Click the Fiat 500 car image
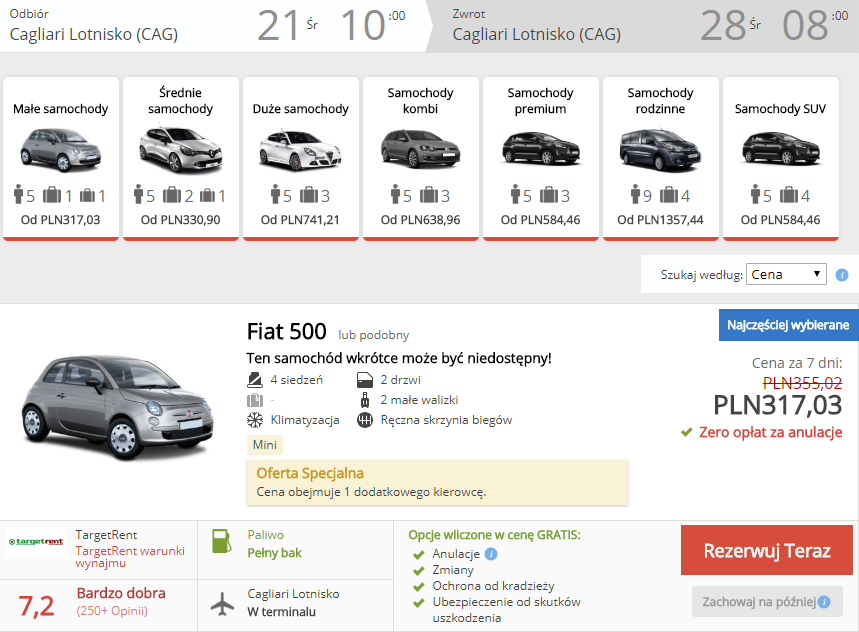The width and height of the screenshot is (859, 632). click(117, 404)
